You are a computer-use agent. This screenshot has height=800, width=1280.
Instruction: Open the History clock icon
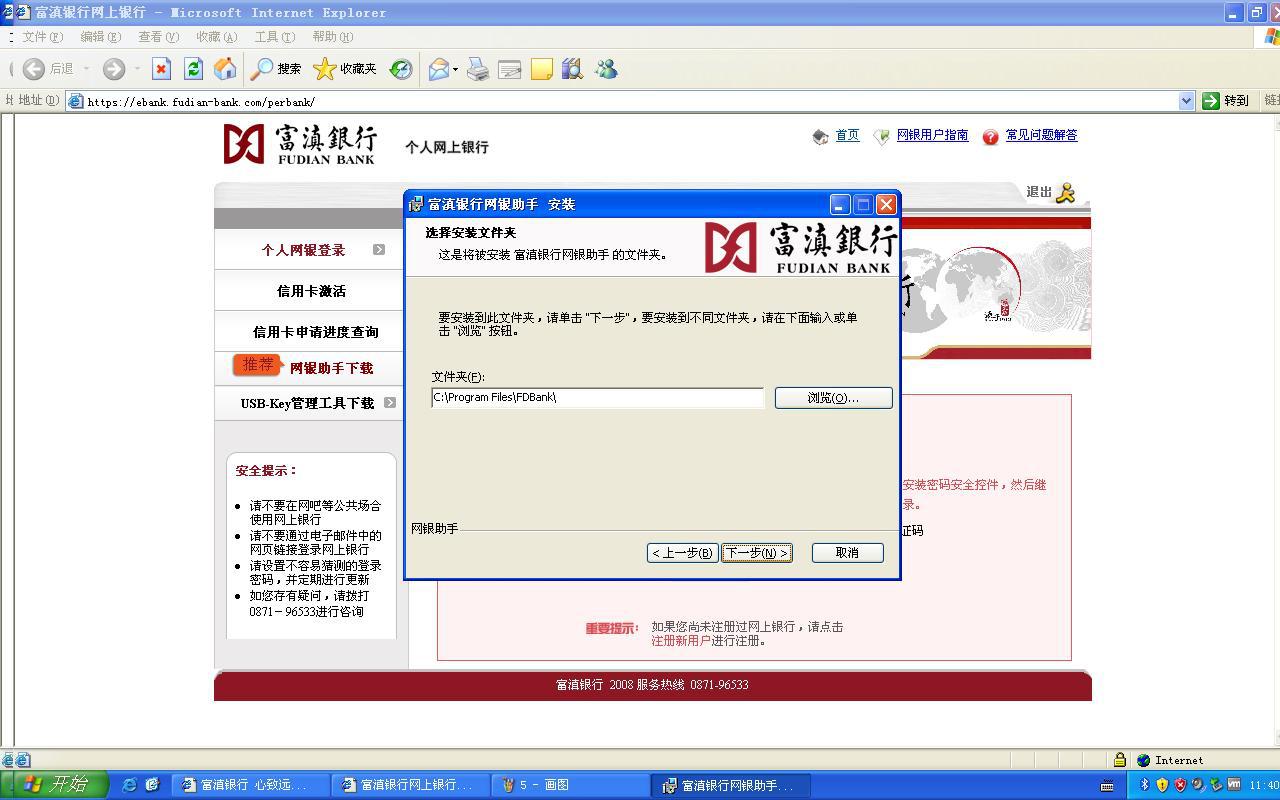(x=401, y=69)
